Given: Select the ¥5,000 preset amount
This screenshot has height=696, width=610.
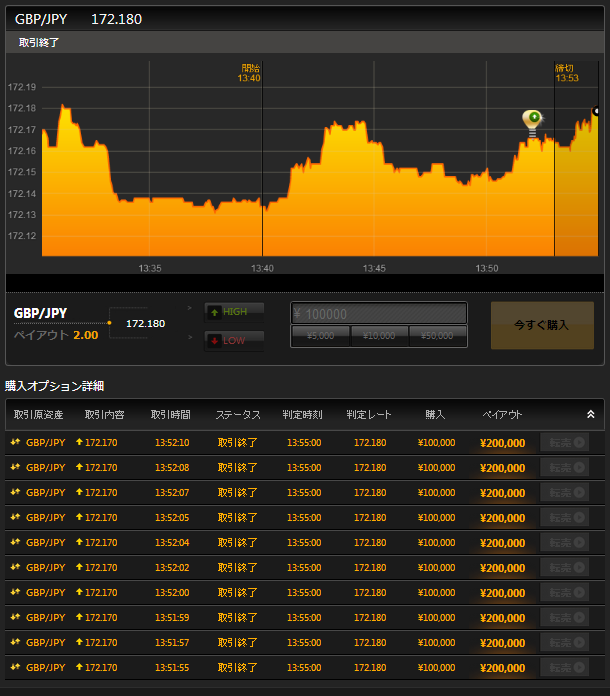Looking at the screenshot, I should tap(321, 336).
